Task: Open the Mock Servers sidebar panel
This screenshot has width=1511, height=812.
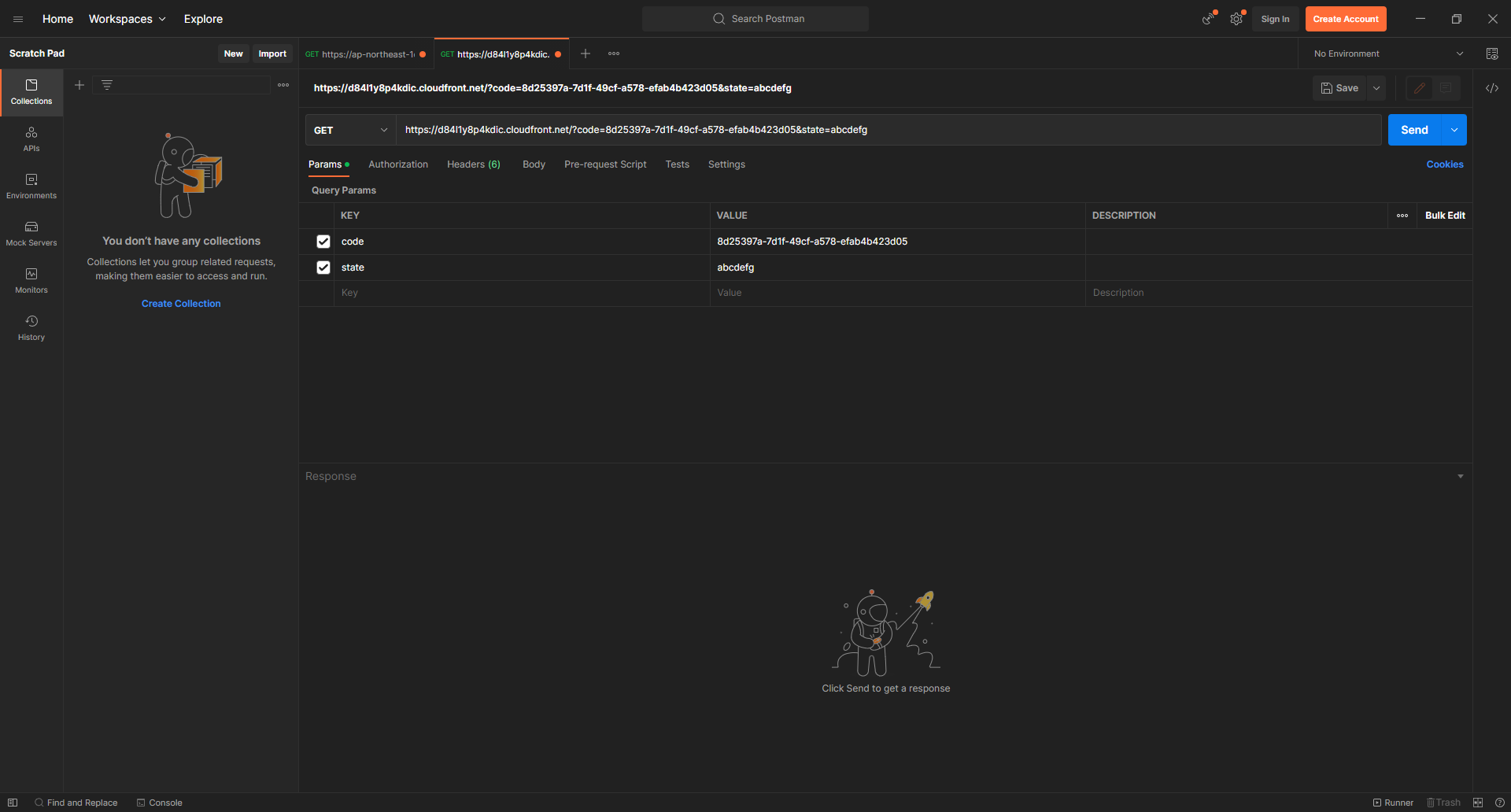Action: click(31, 234)
